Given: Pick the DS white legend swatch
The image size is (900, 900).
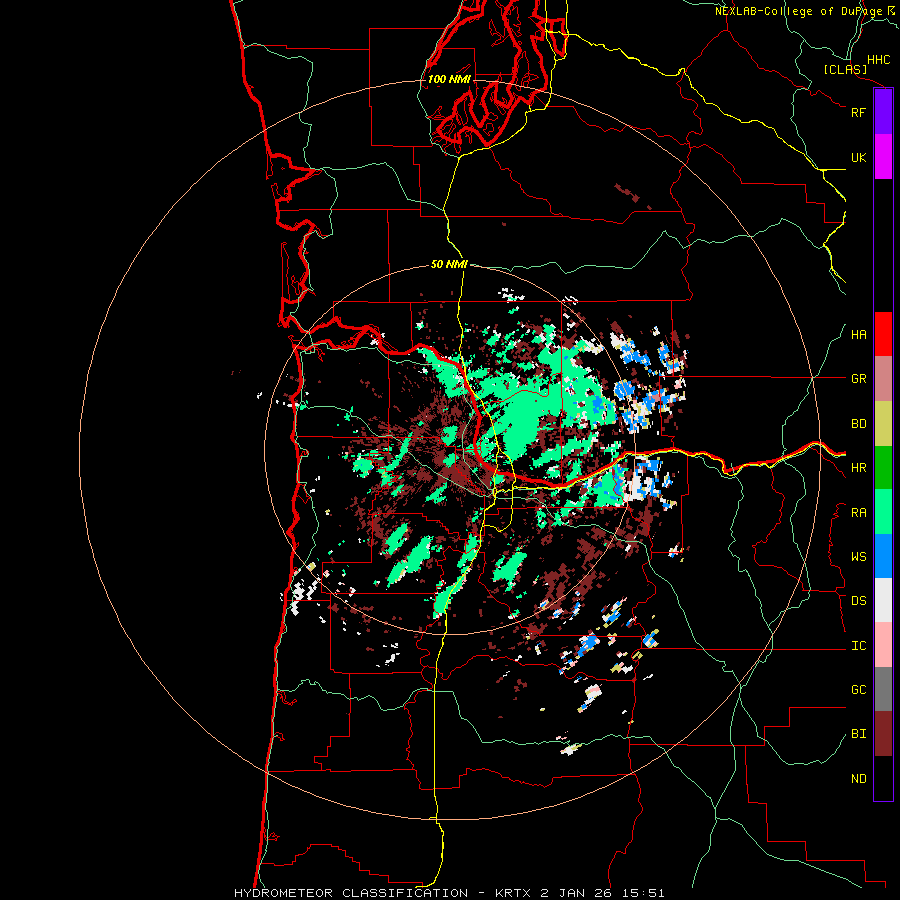Looking at the screenshot, I should [x=883, y=600].
